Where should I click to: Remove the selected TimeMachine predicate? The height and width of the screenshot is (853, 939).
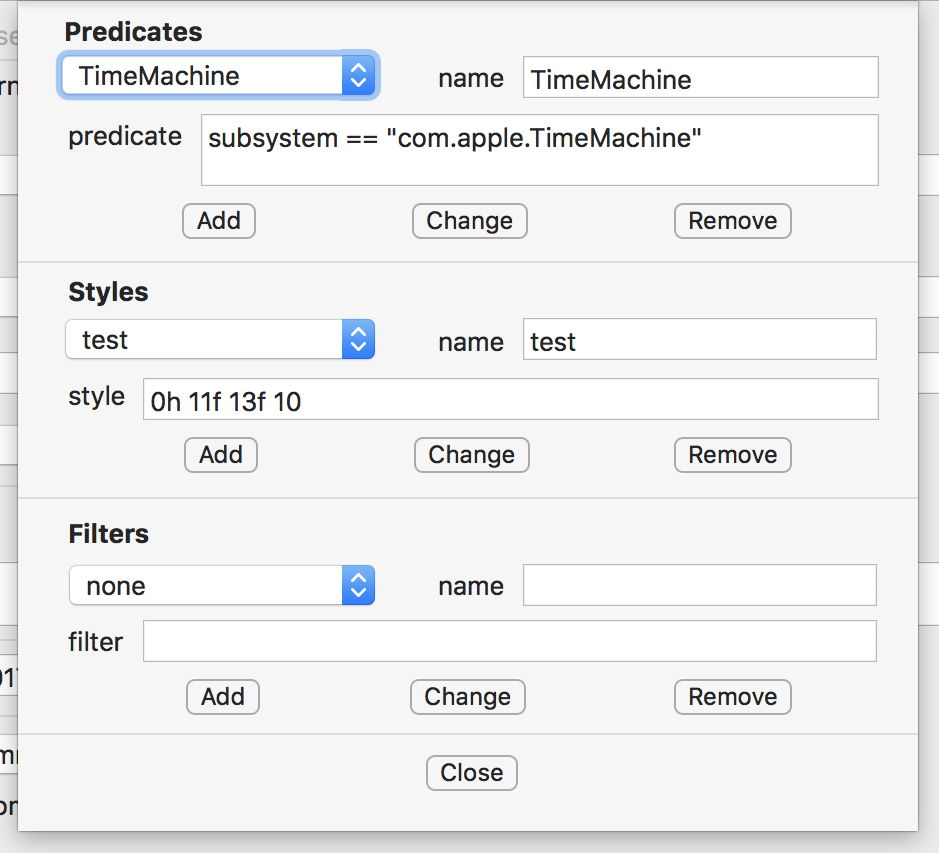click(x=732, y=221)
